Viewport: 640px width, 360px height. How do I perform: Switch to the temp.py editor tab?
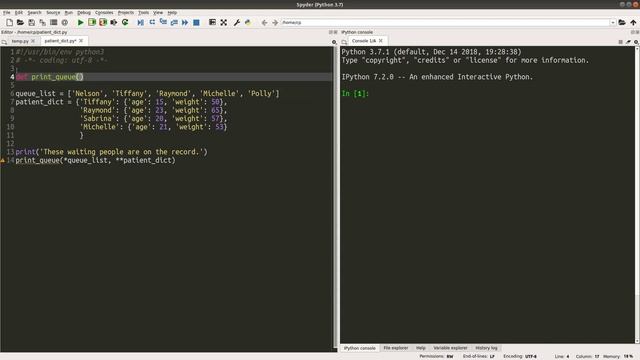point(20,41)
